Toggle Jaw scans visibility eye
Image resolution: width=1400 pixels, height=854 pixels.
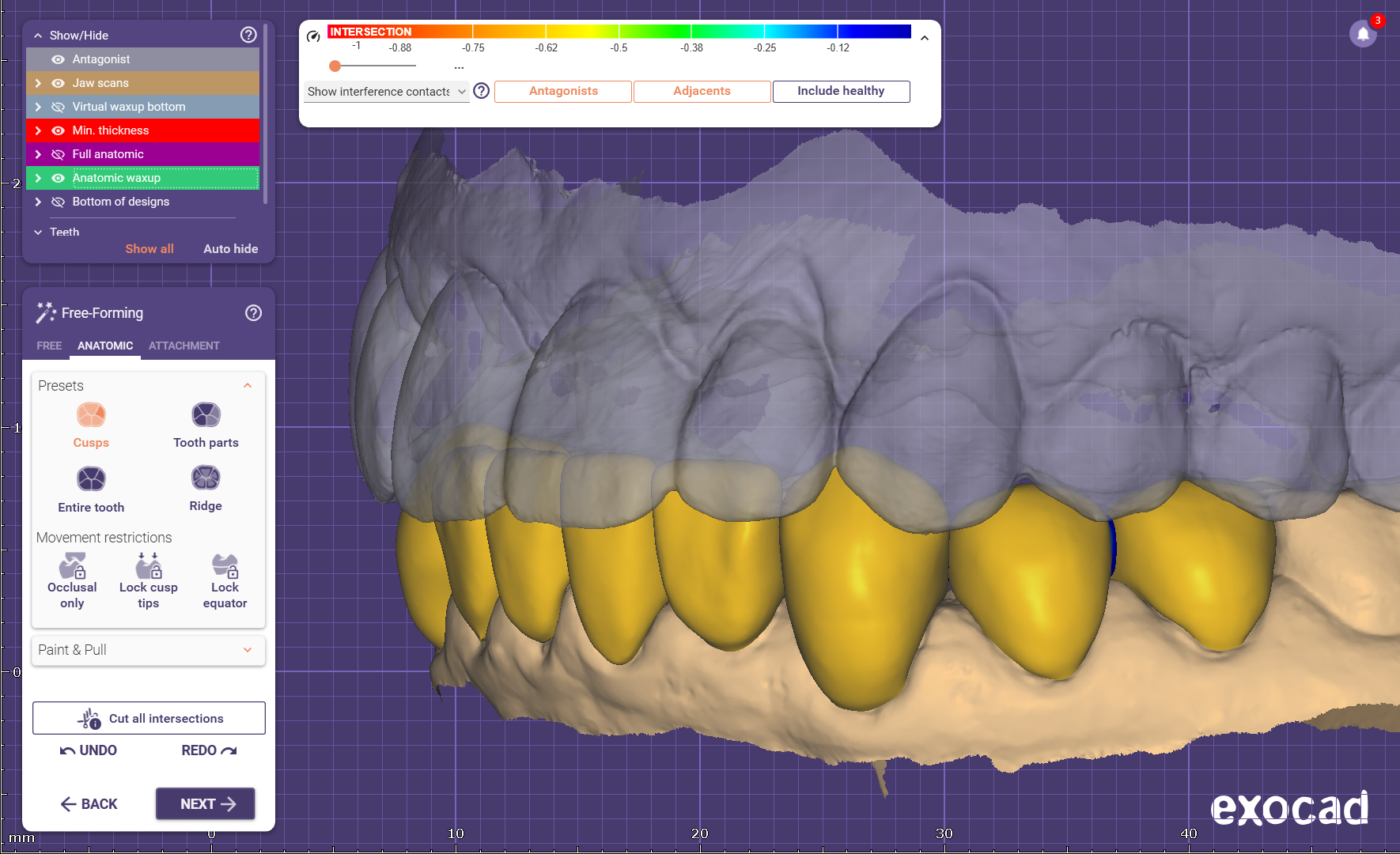coord(58,83)
